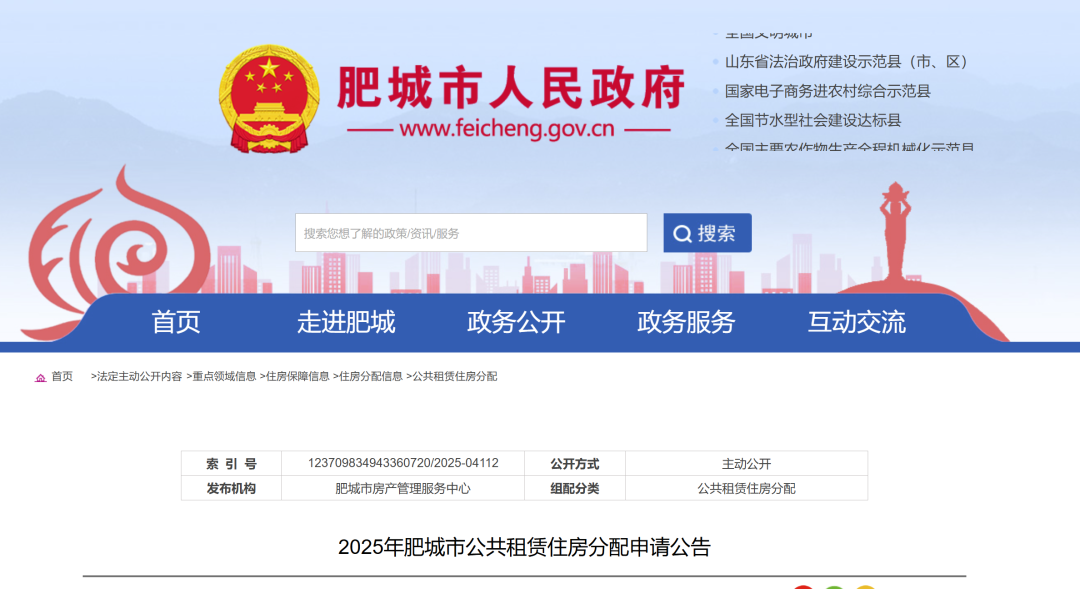
Task: Go to the 政务公开 navigation tab
Action: pyautogui.click(x=516, y=322)
